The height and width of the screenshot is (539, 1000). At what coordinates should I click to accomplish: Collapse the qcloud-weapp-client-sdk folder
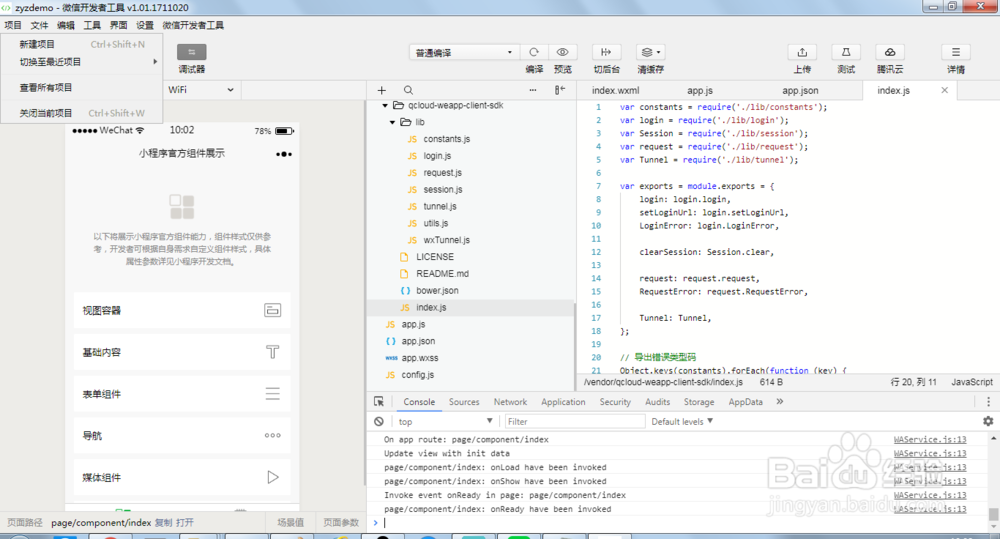(x=385, y=105)
